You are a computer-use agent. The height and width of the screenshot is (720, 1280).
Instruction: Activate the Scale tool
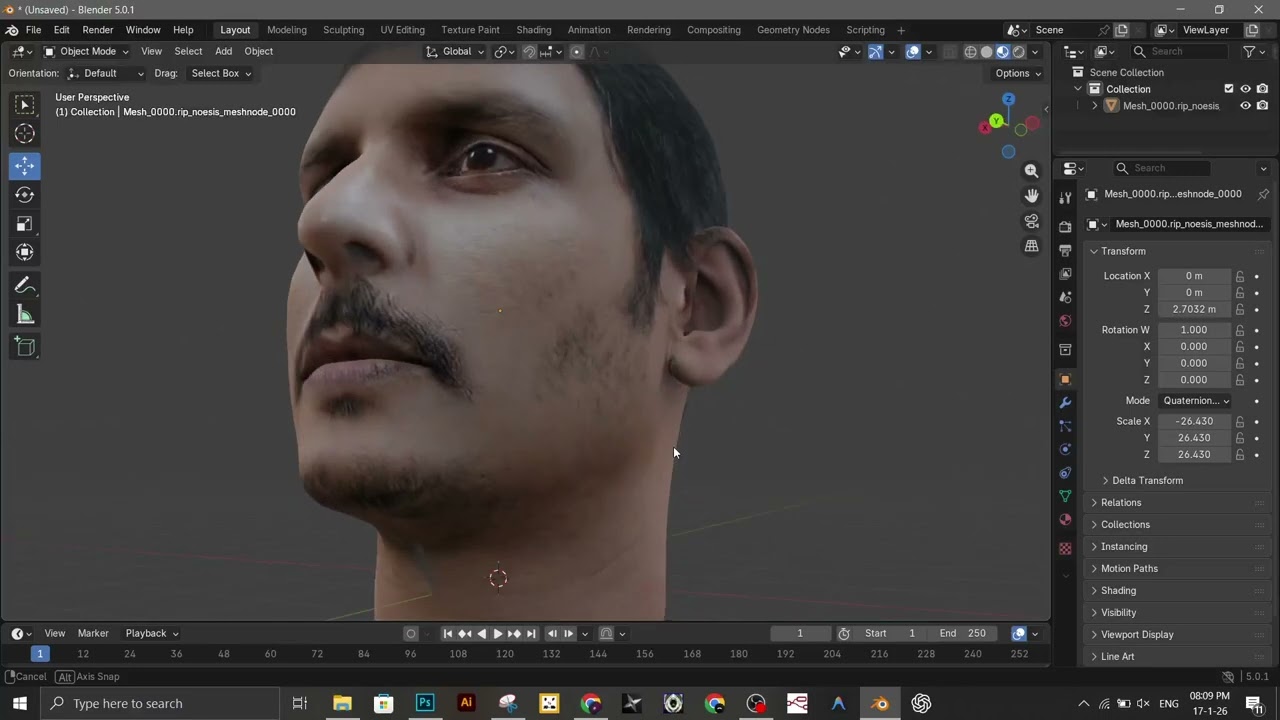pos(25,224)
